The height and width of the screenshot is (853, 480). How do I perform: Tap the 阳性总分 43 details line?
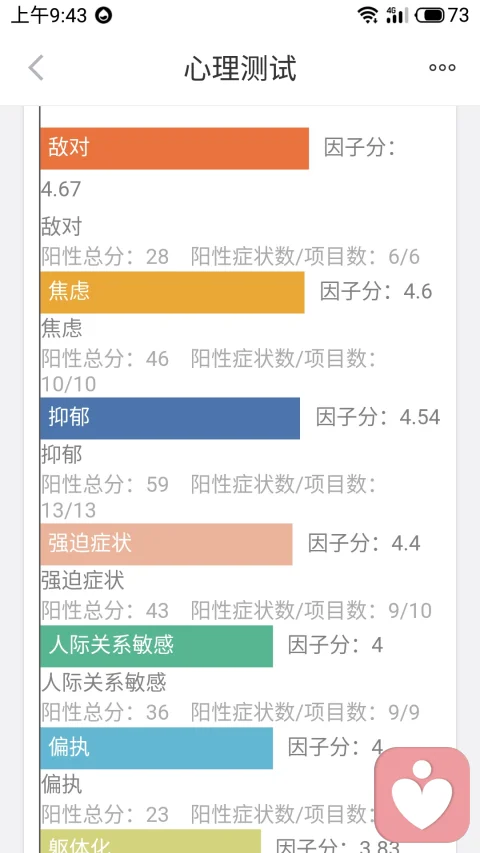pyautogui.click(x=237, y=610)
